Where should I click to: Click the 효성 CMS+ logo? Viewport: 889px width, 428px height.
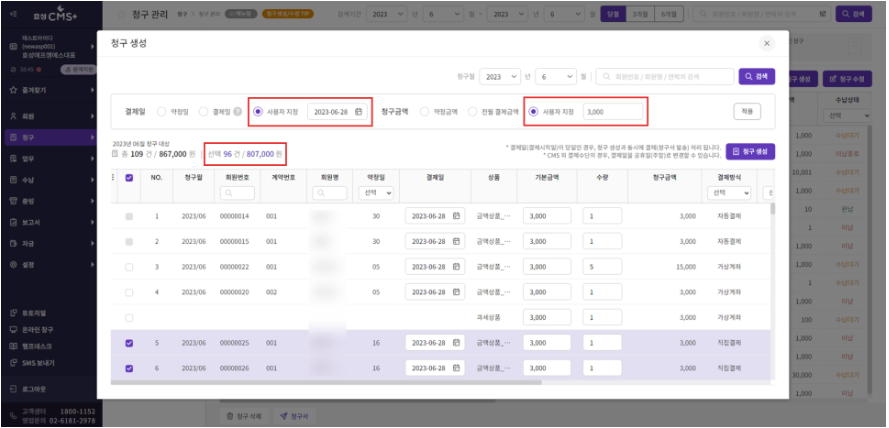pos(57,14)
